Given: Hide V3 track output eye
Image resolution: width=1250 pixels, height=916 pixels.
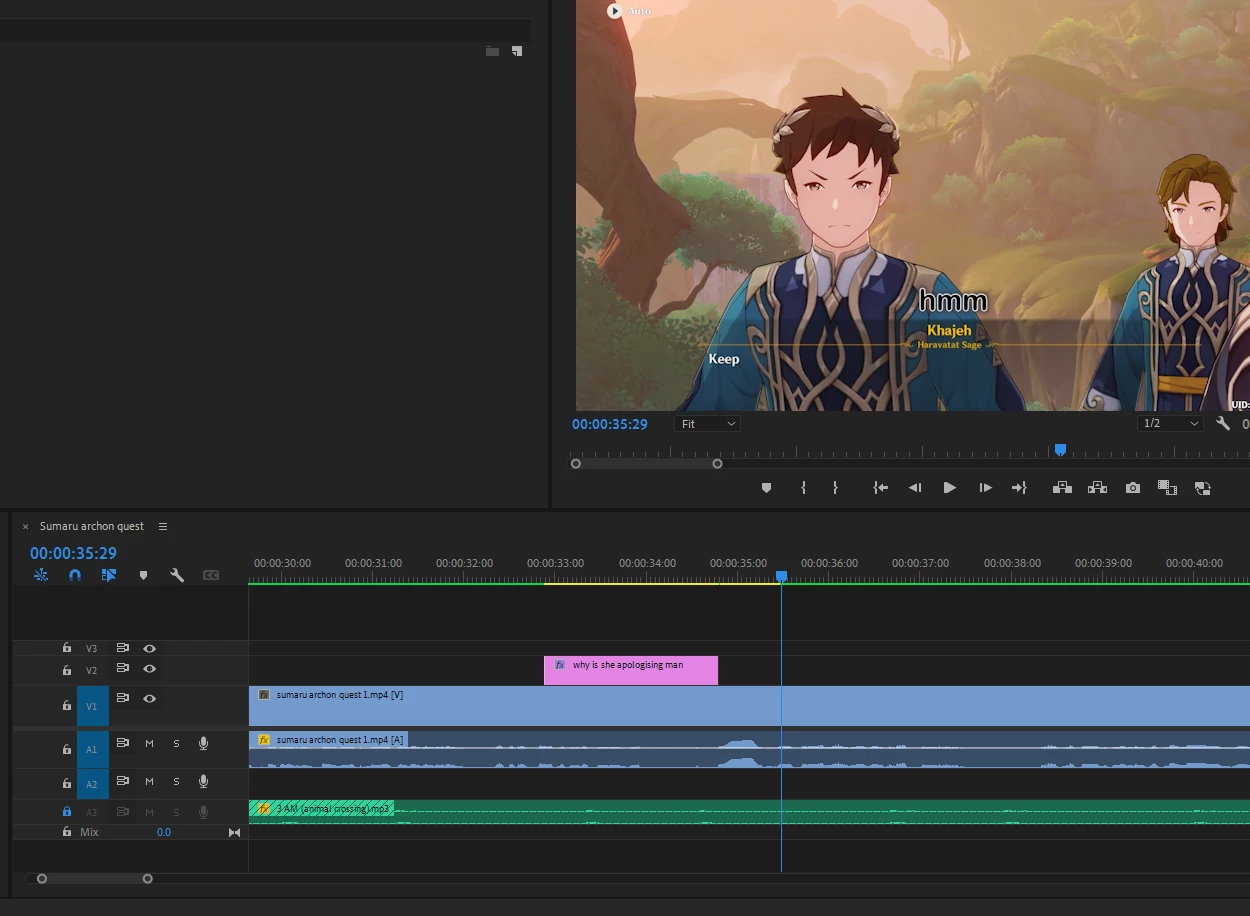Looking at the screenshot, I should pyautogui.click(x=149, y=648).
